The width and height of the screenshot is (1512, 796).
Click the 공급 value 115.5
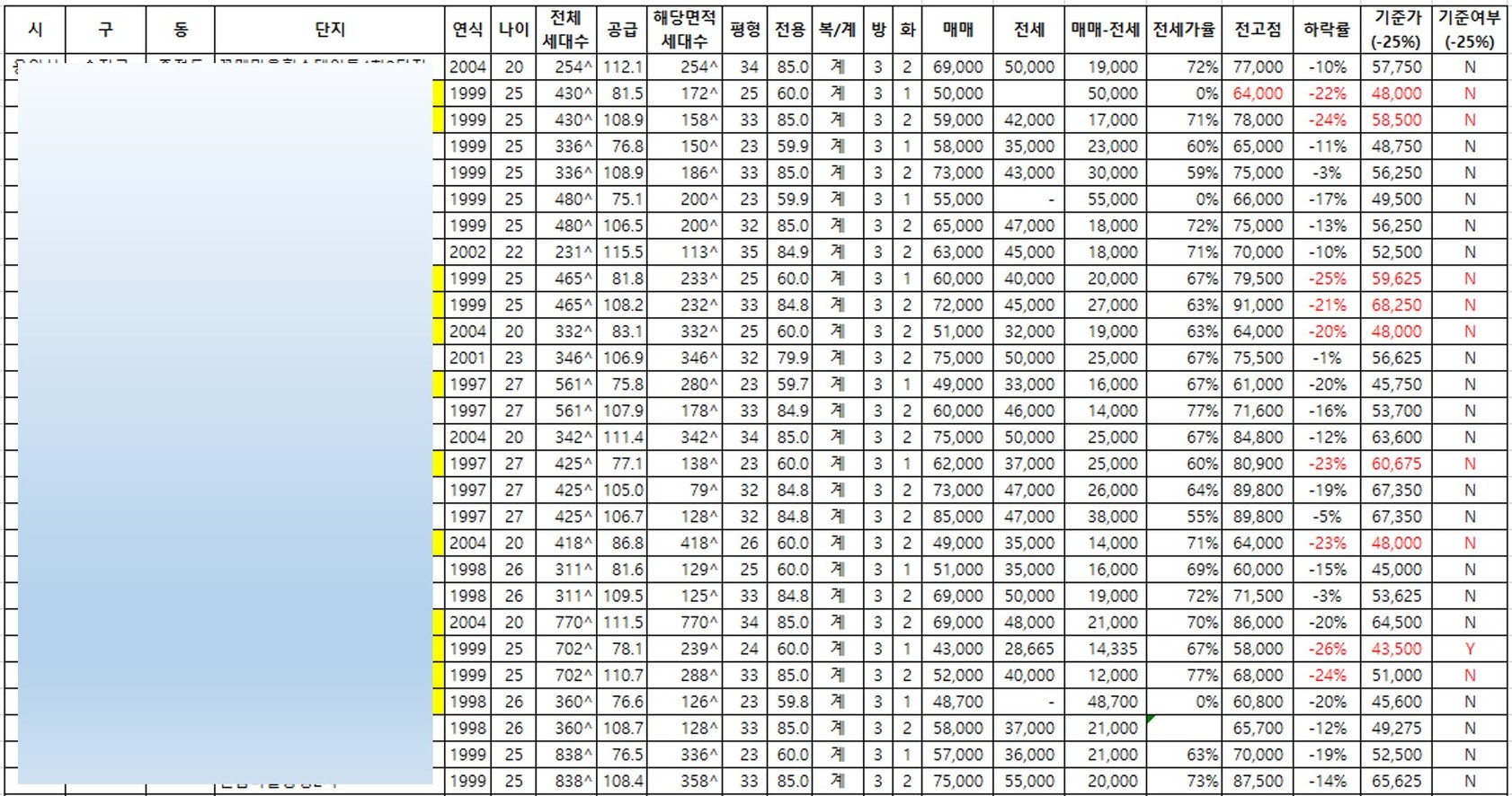point(623,252)
